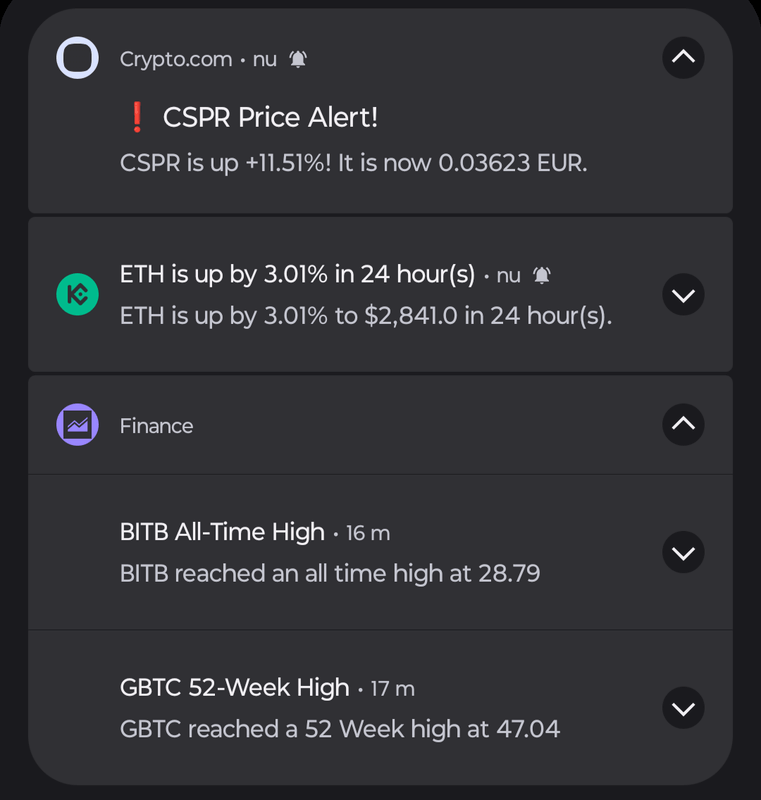Select the Finance group header label
761x800 pixels.
point(156,426)
